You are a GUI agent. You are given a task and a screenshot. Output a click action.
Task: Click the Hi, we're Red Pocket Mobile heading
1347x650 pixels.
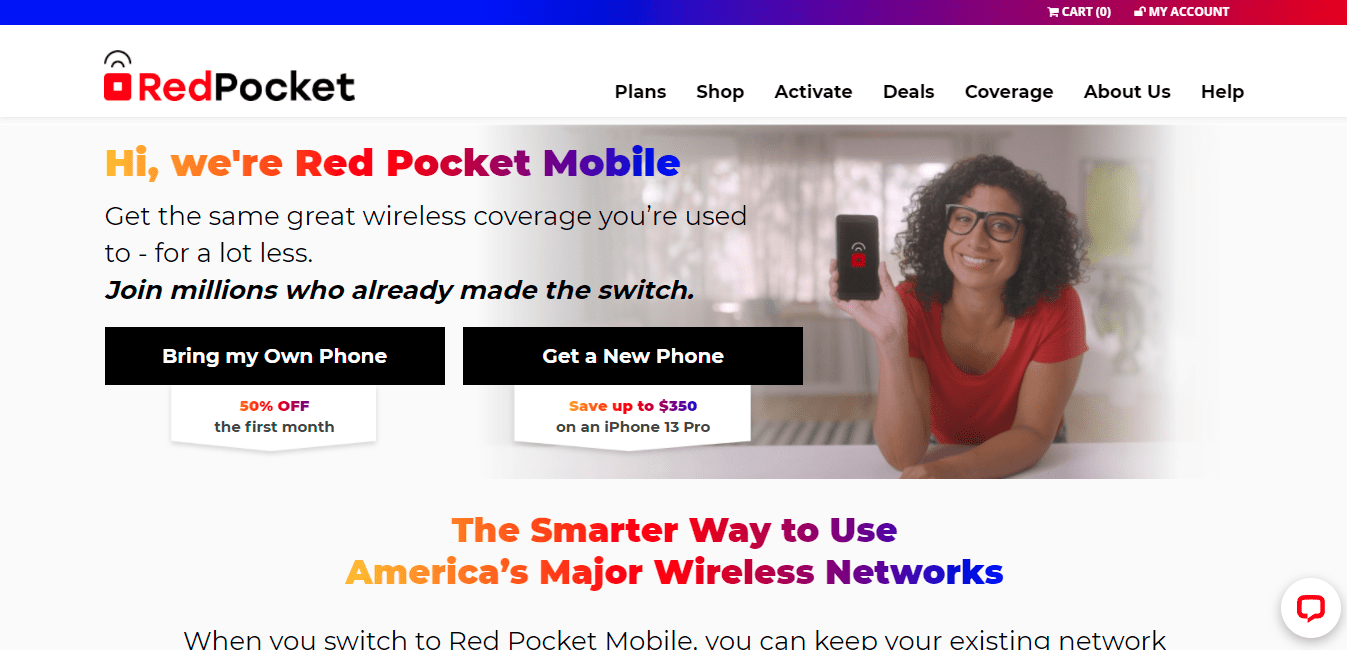[392, 162]
